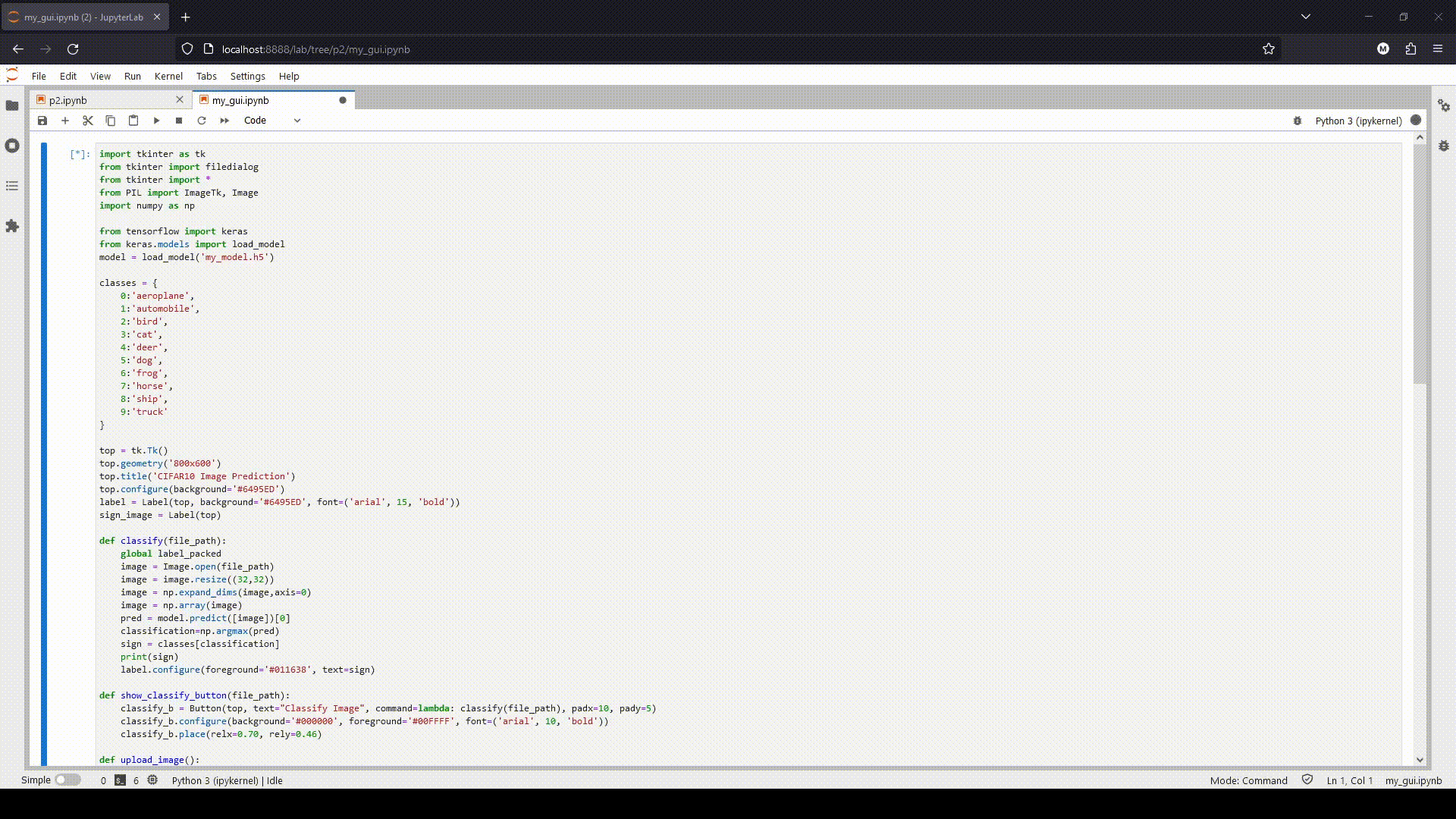The width and height of the screenshot is (1456, 819).
Task: Click the notebook trust shield icon
Action: coord(1307,780)
